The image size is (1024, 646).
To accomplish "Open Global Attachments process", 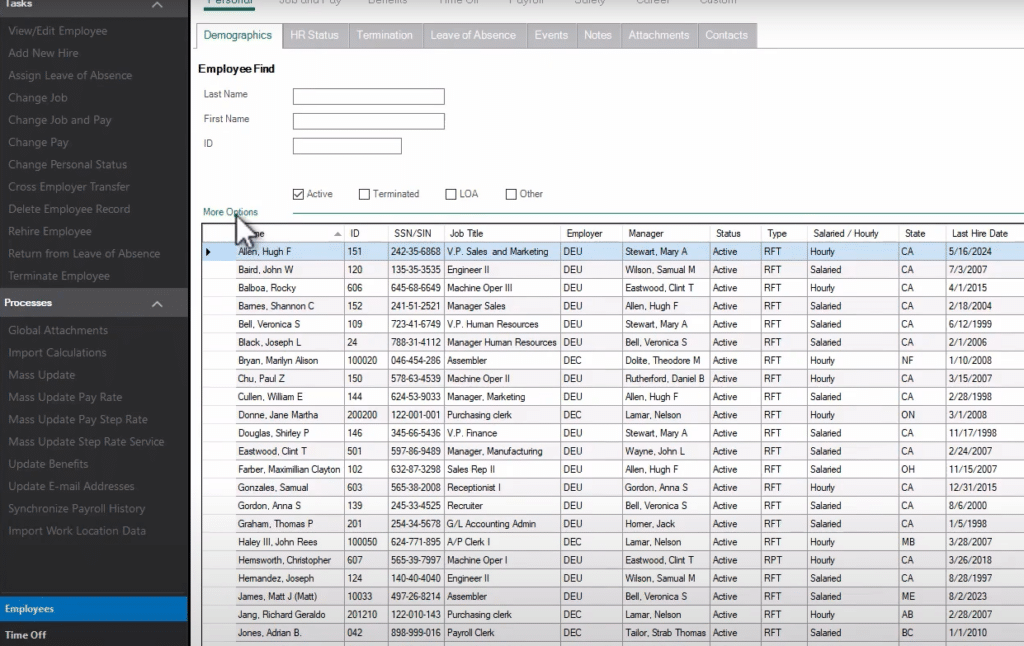I will tap(58, 331).
